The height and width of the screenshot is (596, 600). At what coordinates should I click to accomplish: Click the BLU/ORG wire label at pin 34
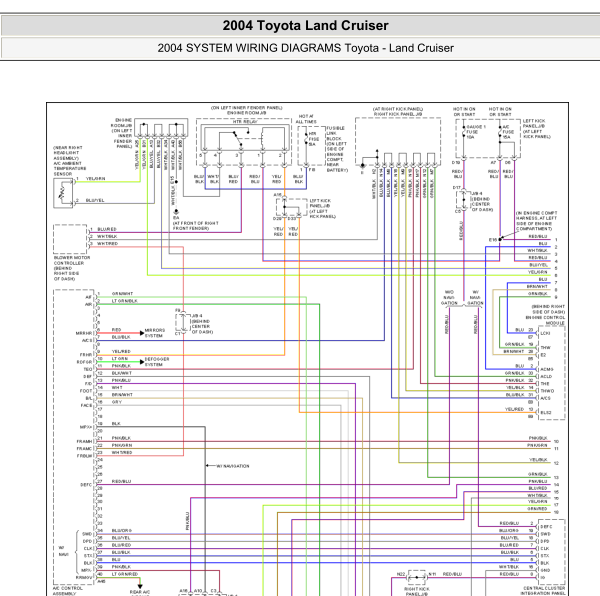[x=121, y=531]
